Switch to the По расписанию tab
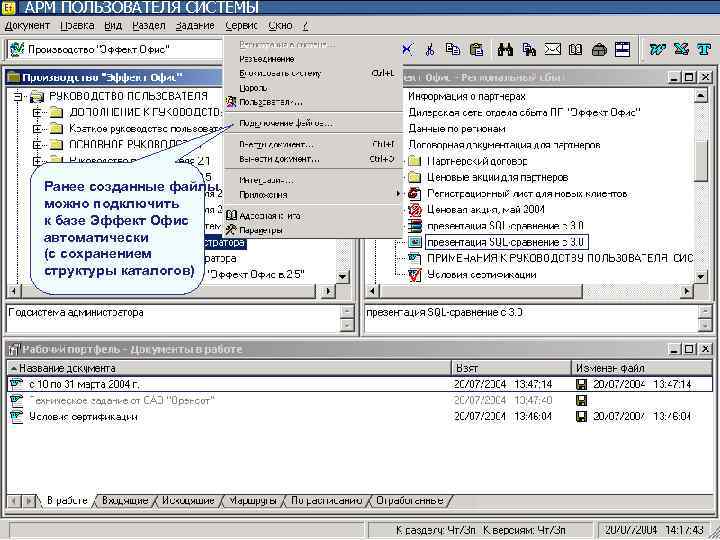This screenshot has height=540, width=720. (326, 501)
